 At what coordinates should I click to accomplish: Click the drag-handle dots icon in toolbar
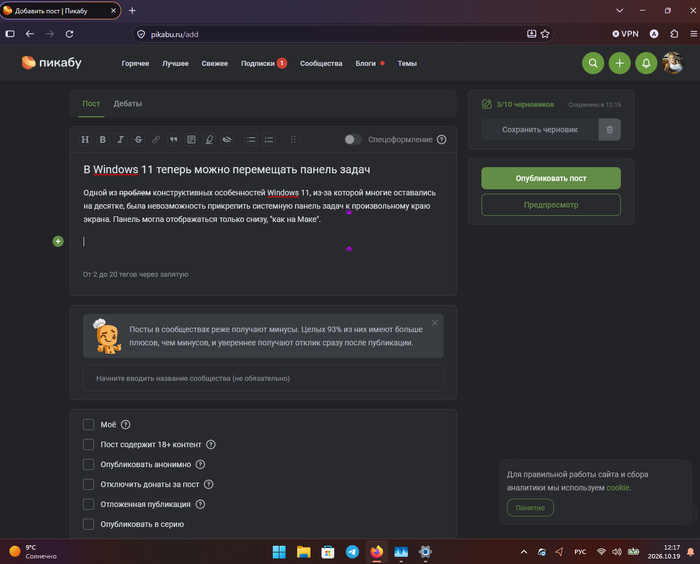tap(293, 140)
